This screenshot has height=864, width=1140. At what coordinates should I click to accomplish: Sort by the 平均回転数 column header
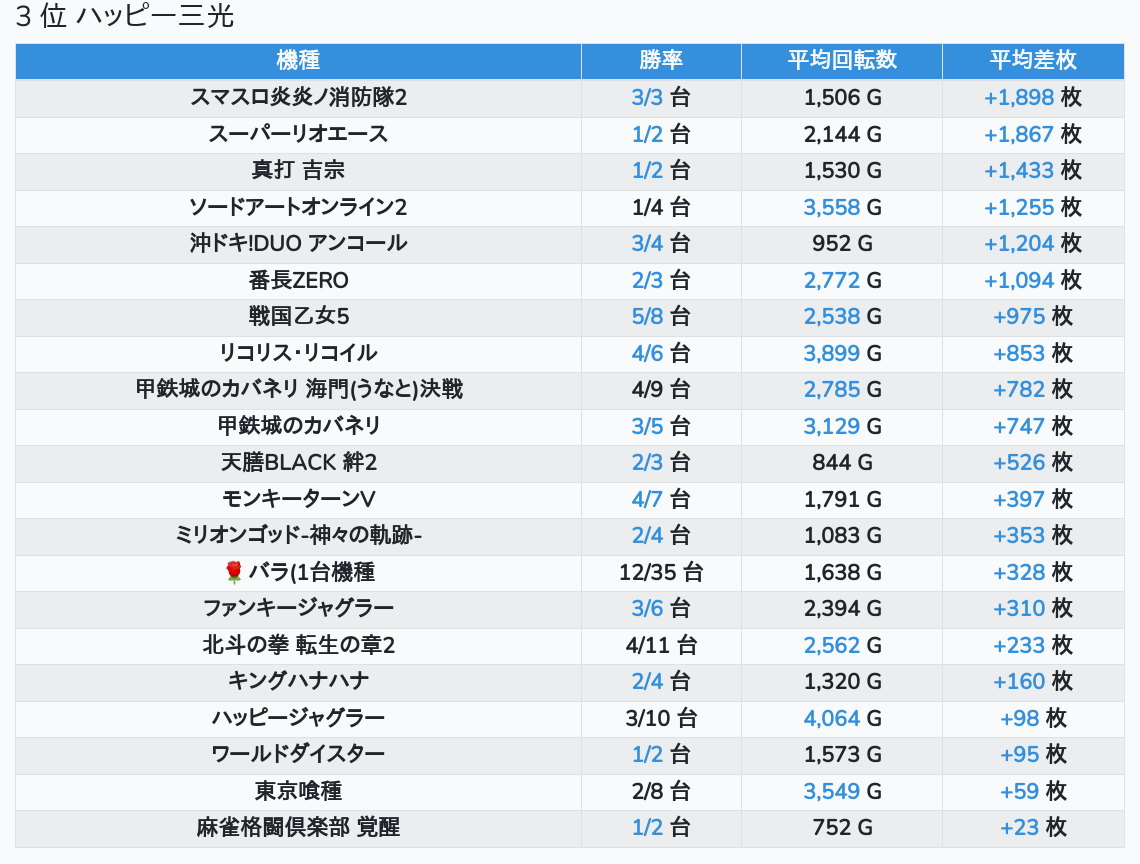pyautogui.click(x=842, y=60)
